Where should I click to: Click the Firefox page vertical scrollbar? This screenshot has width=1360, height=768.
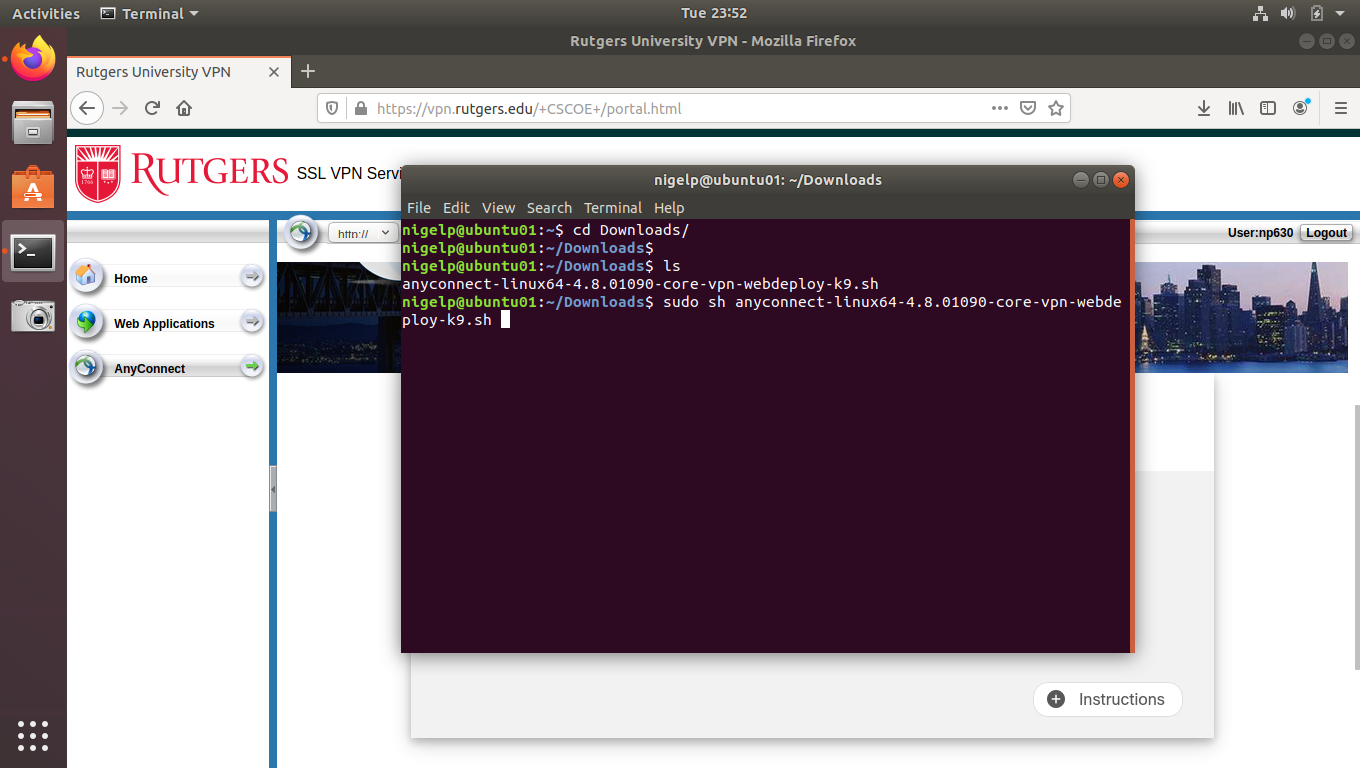pos(1356,536)
